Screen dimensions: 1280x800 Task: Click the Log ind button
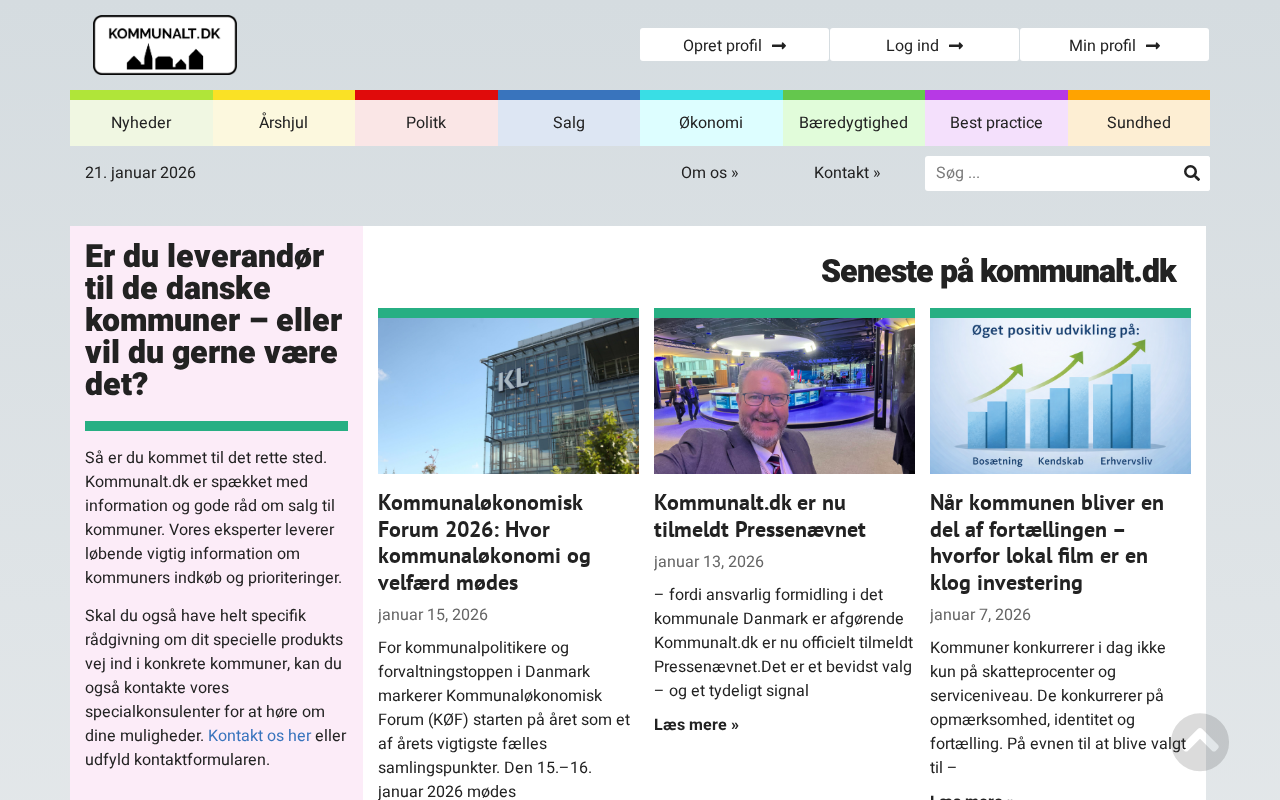click(x=924, y=45)
